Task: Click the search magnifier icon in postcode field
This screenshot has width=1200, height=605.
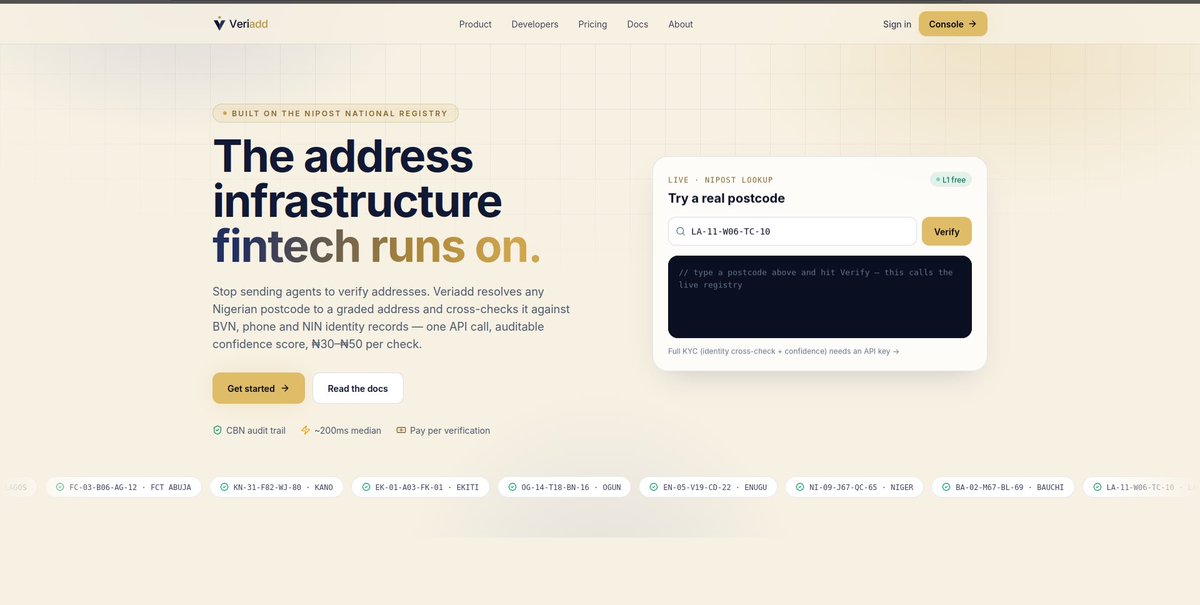Action: click(681, 231)
